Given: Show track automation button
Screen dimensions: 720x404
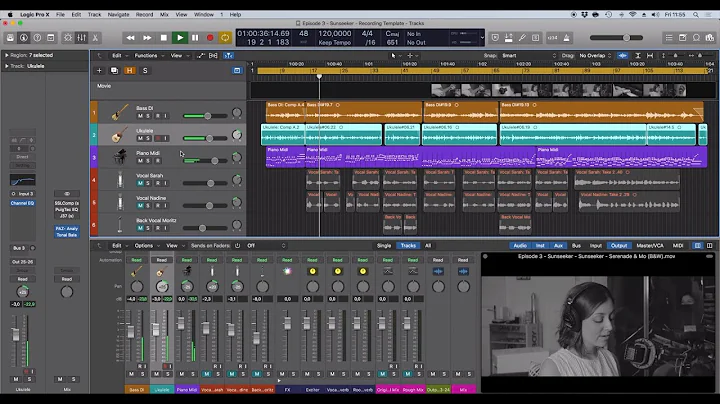Looking at the screenshot, I should [201, 56].
